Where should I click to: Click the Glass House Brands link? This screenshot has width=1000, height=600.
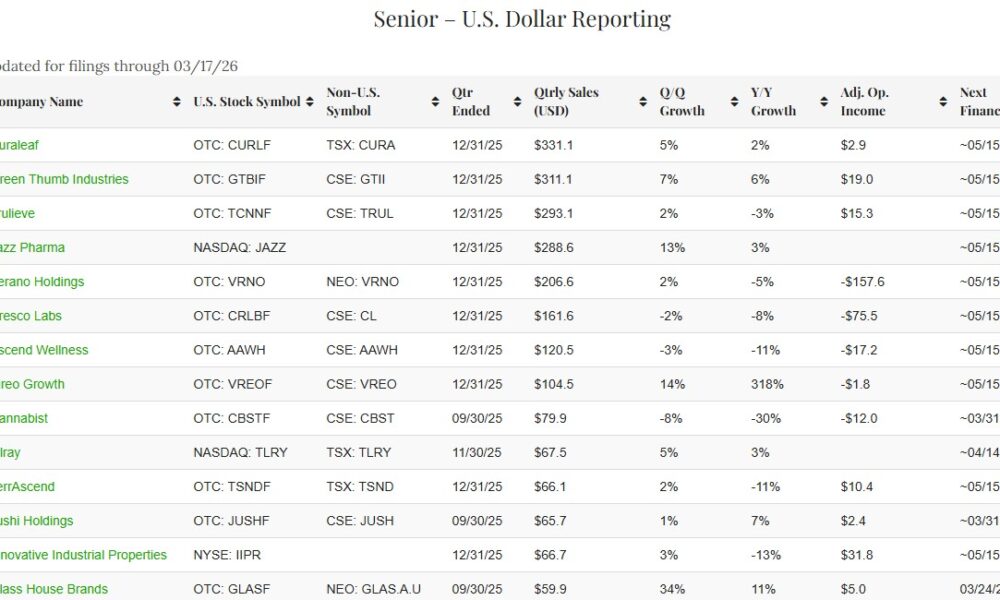[54, 589]
